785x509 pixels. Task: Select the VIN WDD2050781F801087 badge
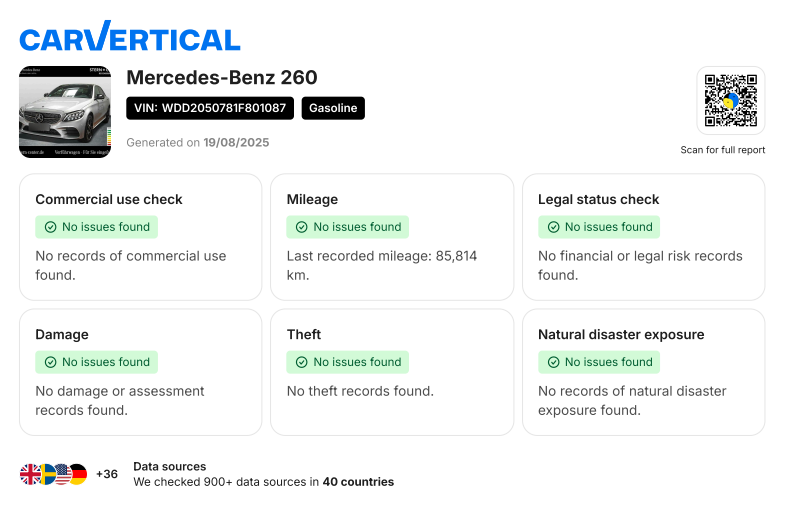coord(210,108)
